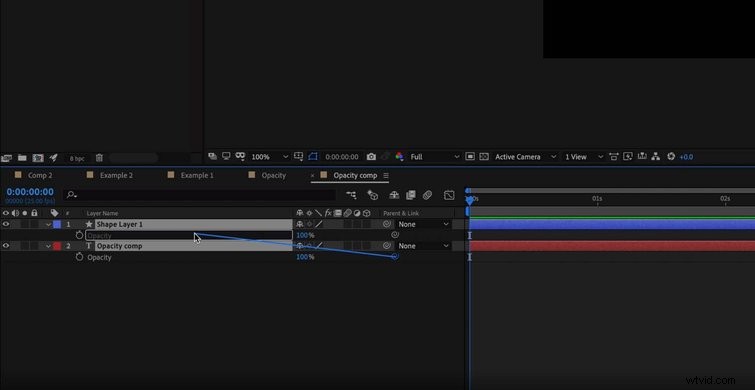Delete selected project item with trash icon

coord(99,158)
